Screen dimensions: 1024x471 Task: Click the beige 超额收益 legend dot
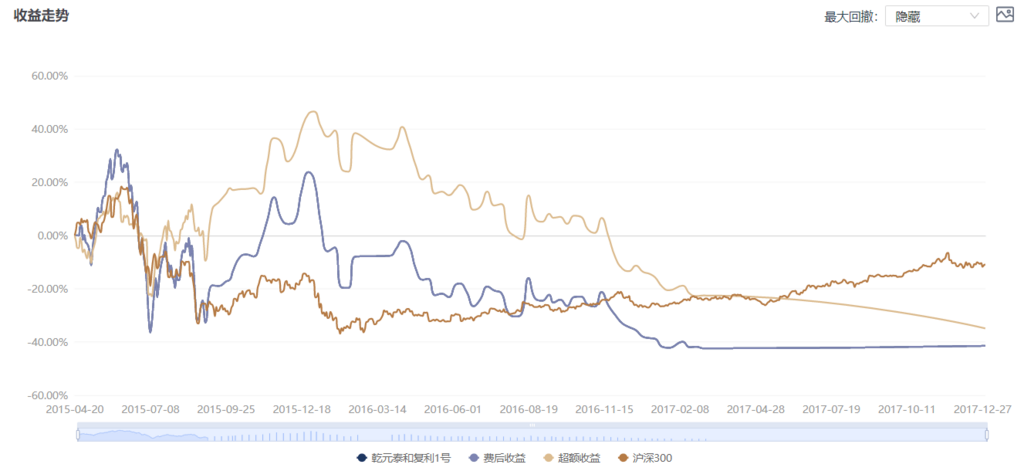547,458
